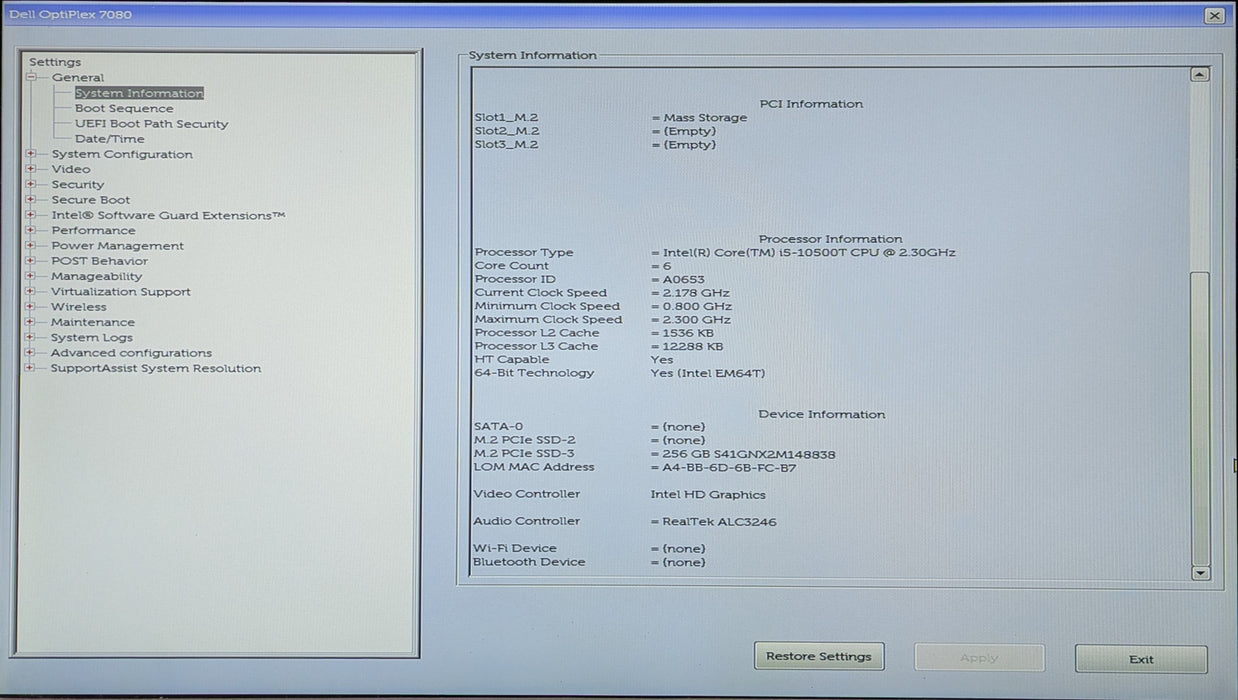Select the Power Management label

click(x=118, y=246)
